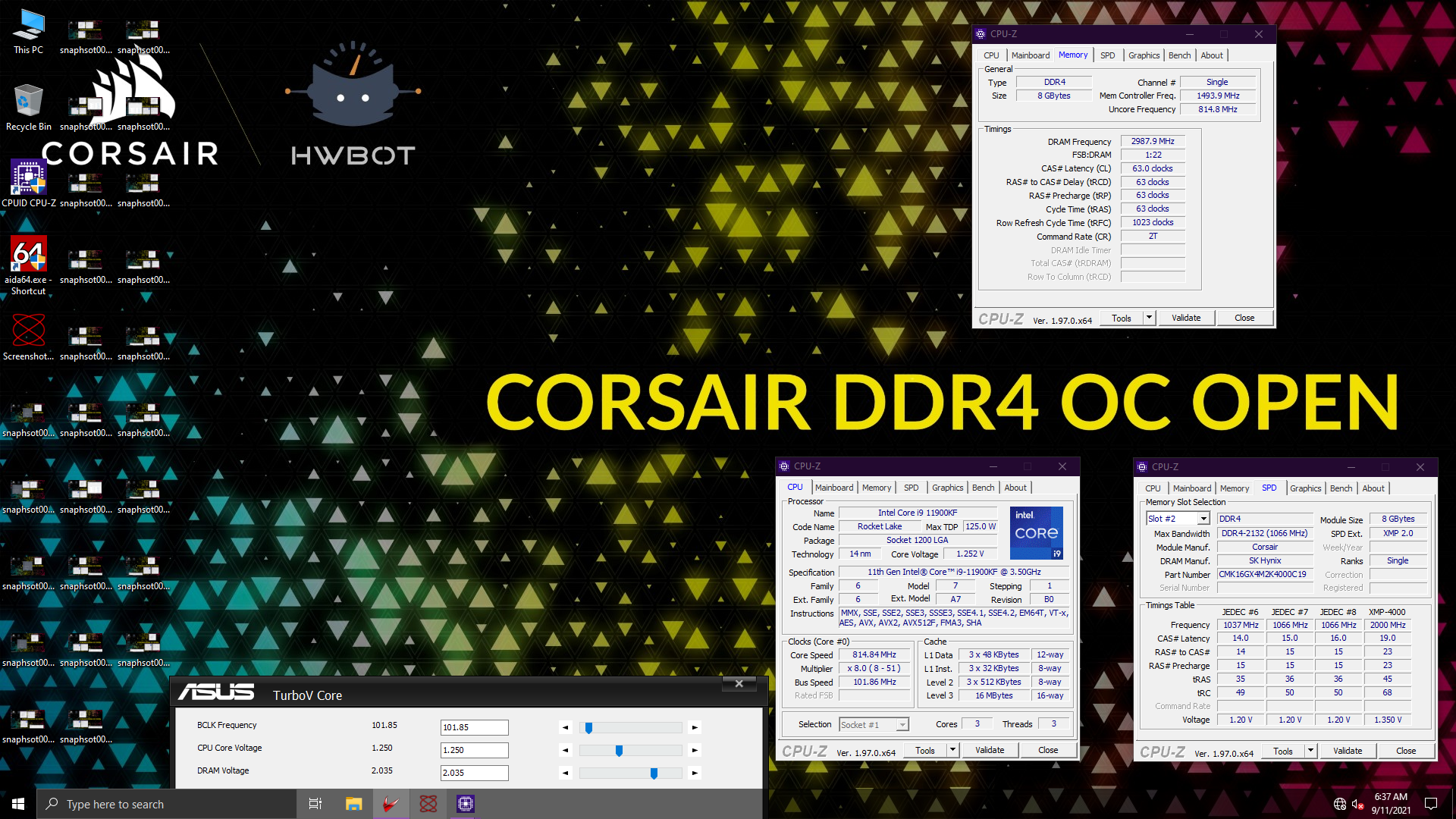The width and height of the screenshot is (1456, 819).
Task: Click the BCLK Frequency input field
Action: pos(475,727)
